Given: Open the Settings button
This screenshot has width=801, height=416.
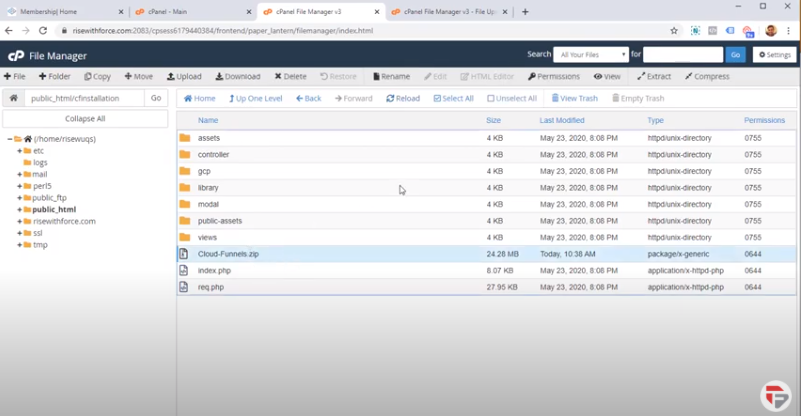Looking at the screenshot, I should coord(775,55).
